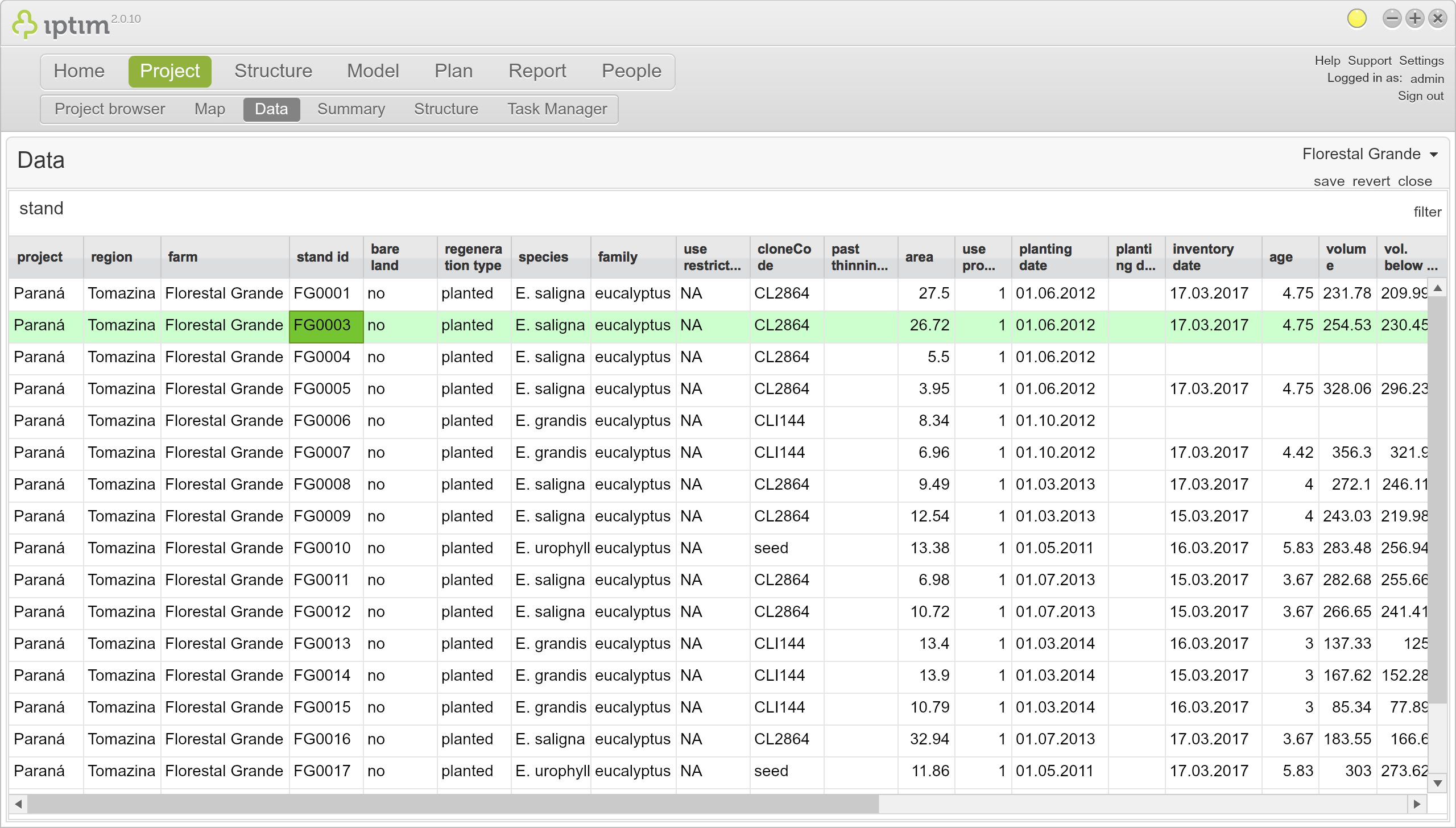The image size is (1456, 828).
Task: Open the Floresta Grande project dropdown
Action: click(1370, 154)
